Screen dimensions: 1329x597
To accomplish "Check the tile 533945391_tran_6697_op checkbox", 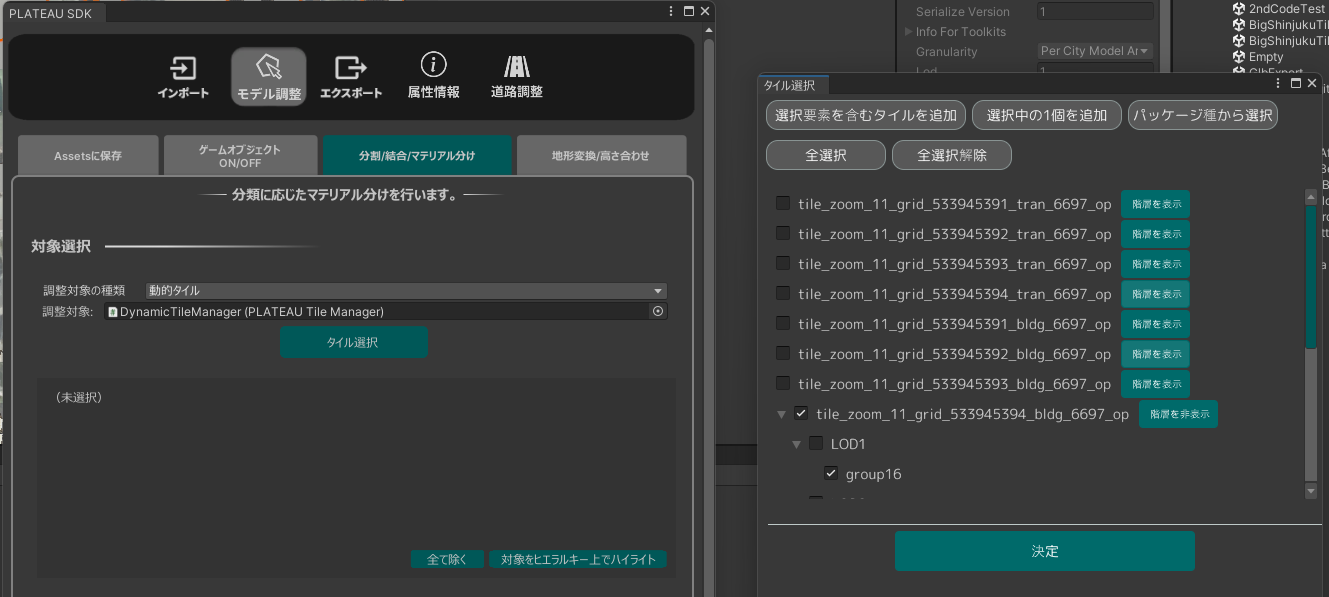I will point(783,204).
